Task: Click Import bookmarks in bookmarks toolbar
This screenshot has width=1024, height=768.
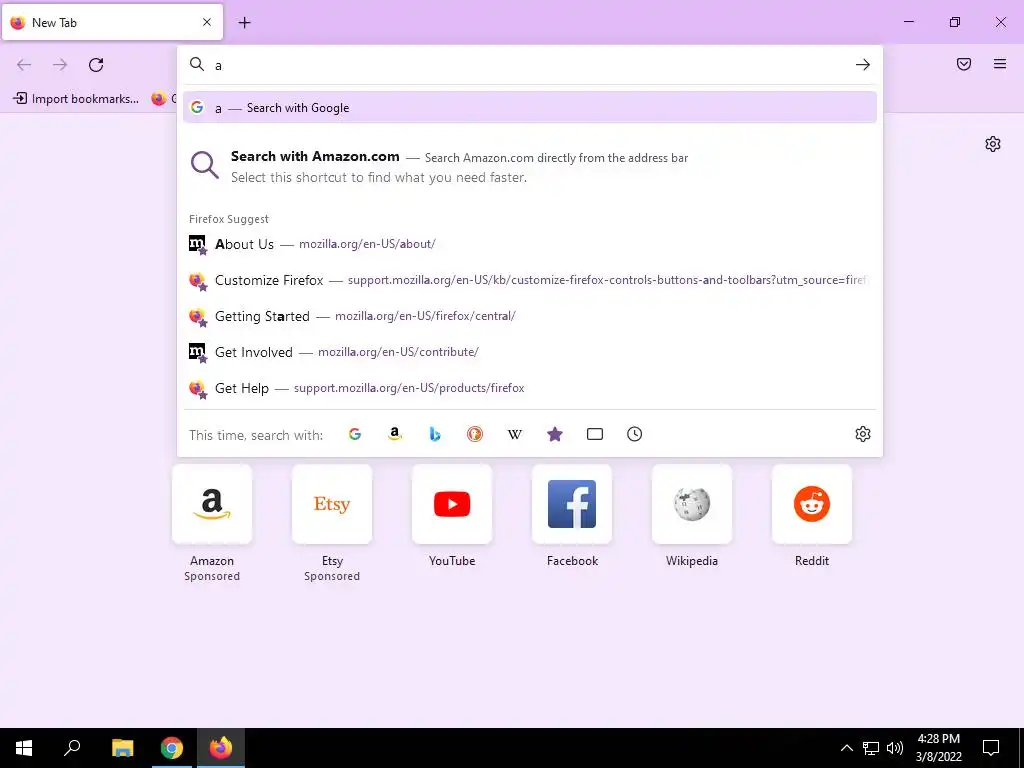Action: pyautogui.click(x=76, y=99)
